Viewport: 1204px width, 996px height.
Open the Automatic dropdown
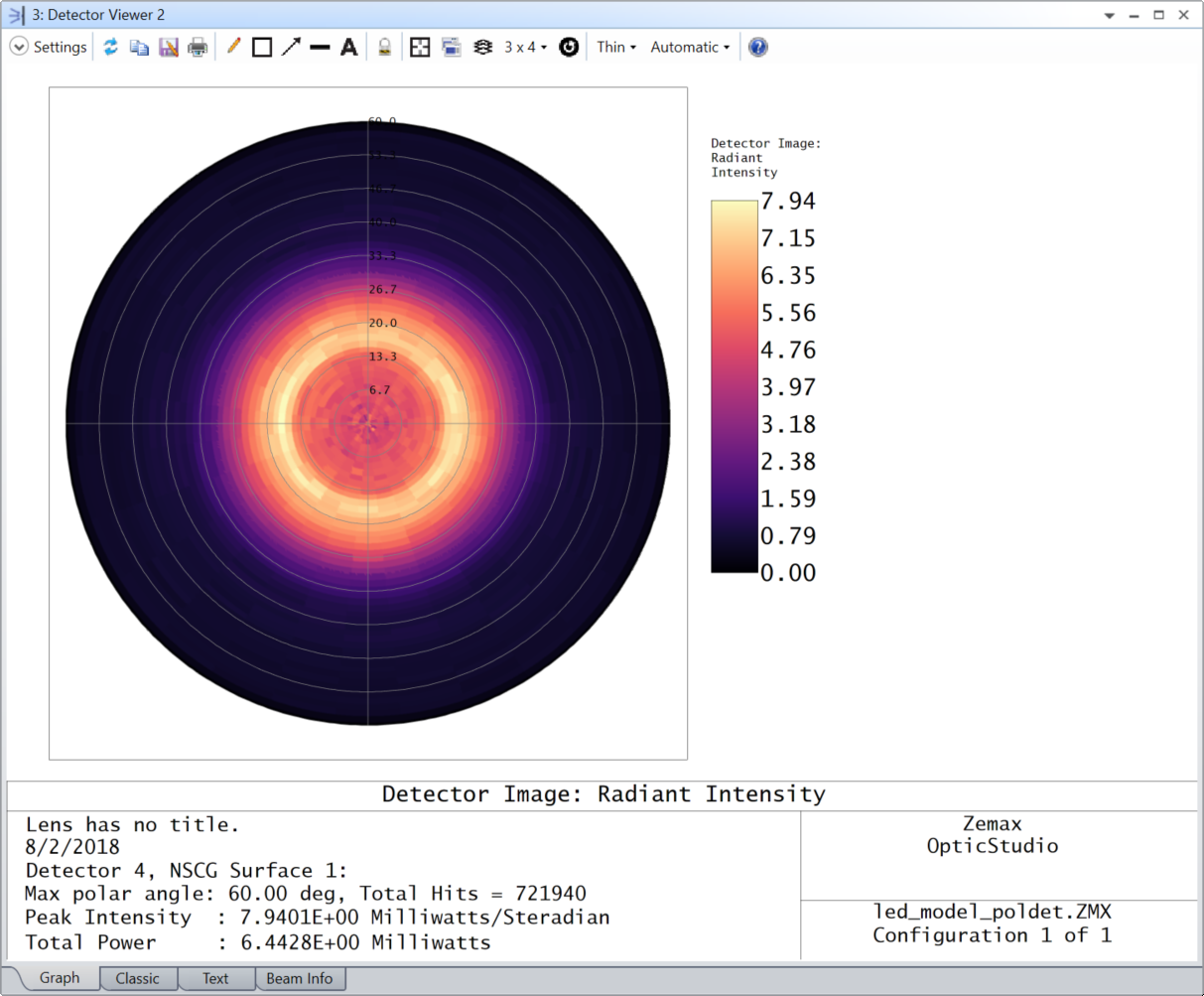click(690, 47)
